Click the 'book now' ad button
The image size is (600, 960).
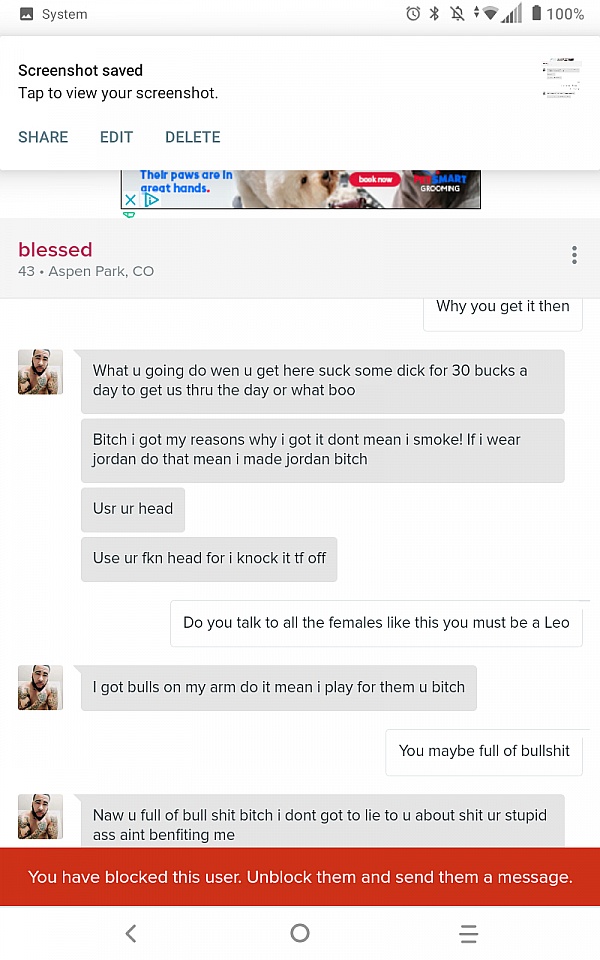tap(376, 179)
